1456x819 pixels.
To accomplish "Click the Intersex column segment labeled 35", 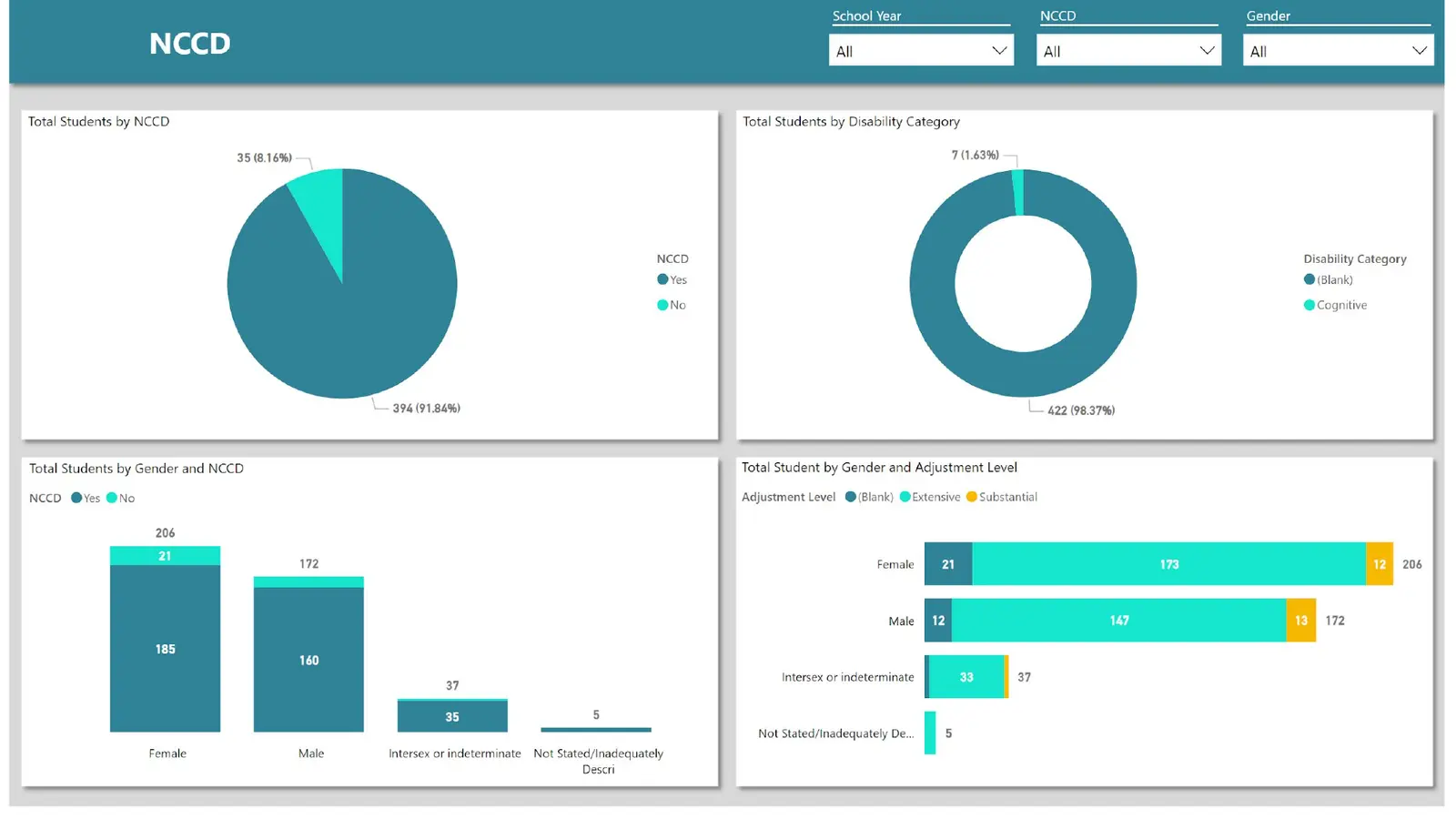I will 452,716.
